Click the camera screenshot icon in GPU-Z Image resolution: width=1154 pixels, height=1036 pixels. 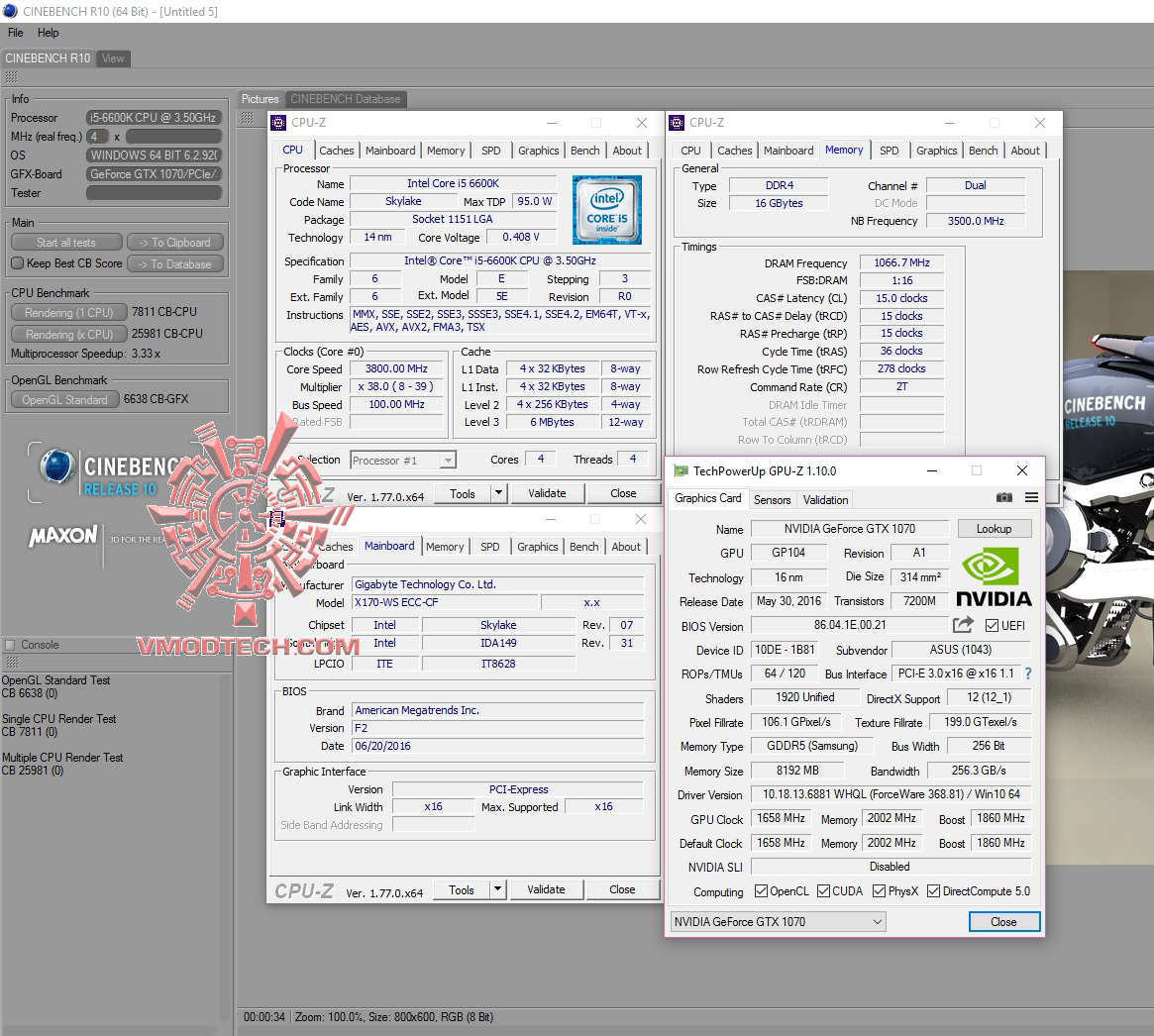coord(1003,499)
